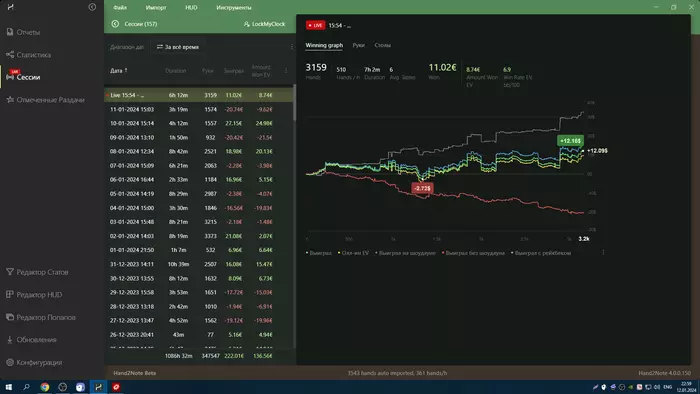
Task: Toggle the Выиграл без шоудауна legend series
Action: [x=473, y=253]
